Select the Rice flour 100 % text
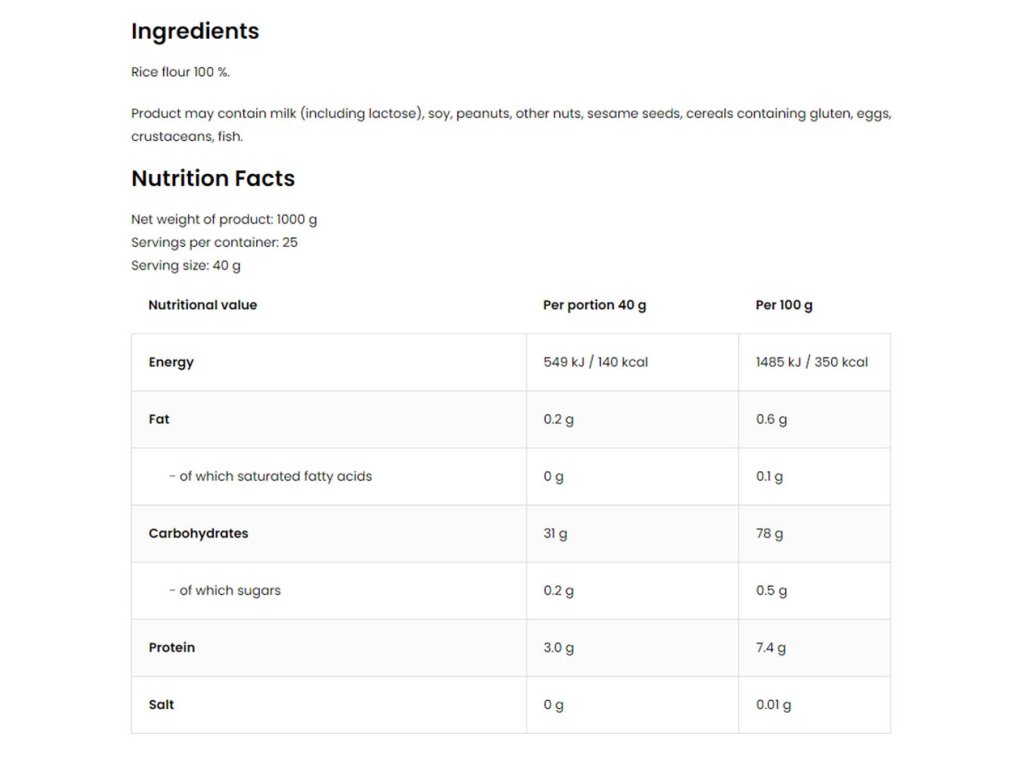The width and height of the screenshot is (1024, 768). 180,72
